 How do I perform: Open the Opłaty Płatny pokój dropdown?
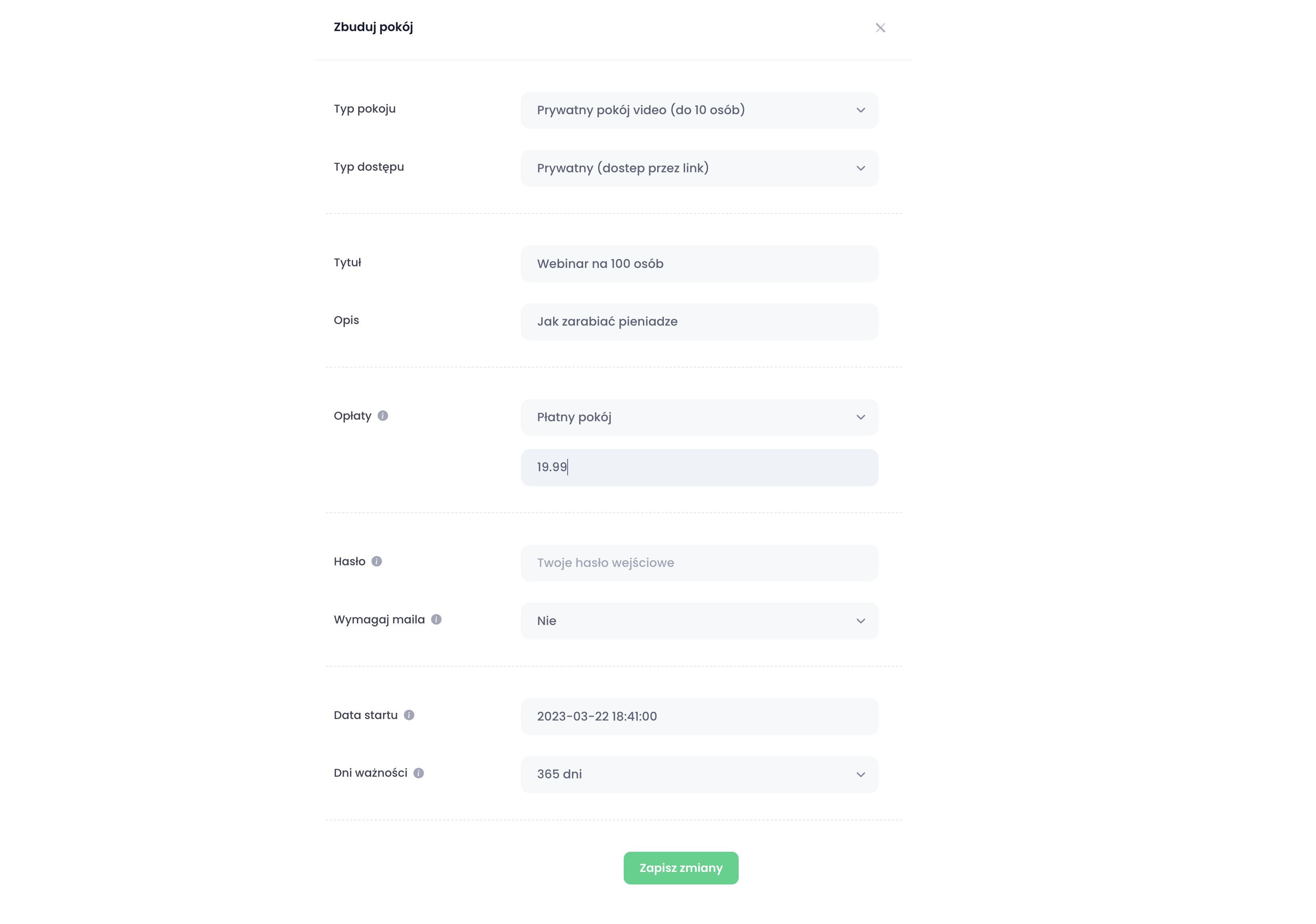coord(699,417)
